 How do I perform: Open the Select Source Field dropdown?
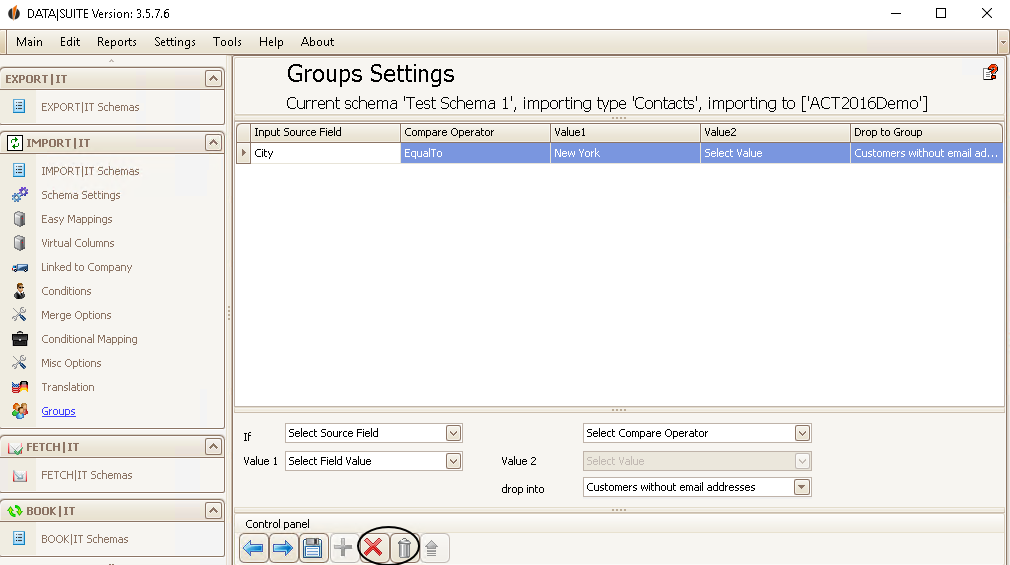pos(453,433)
